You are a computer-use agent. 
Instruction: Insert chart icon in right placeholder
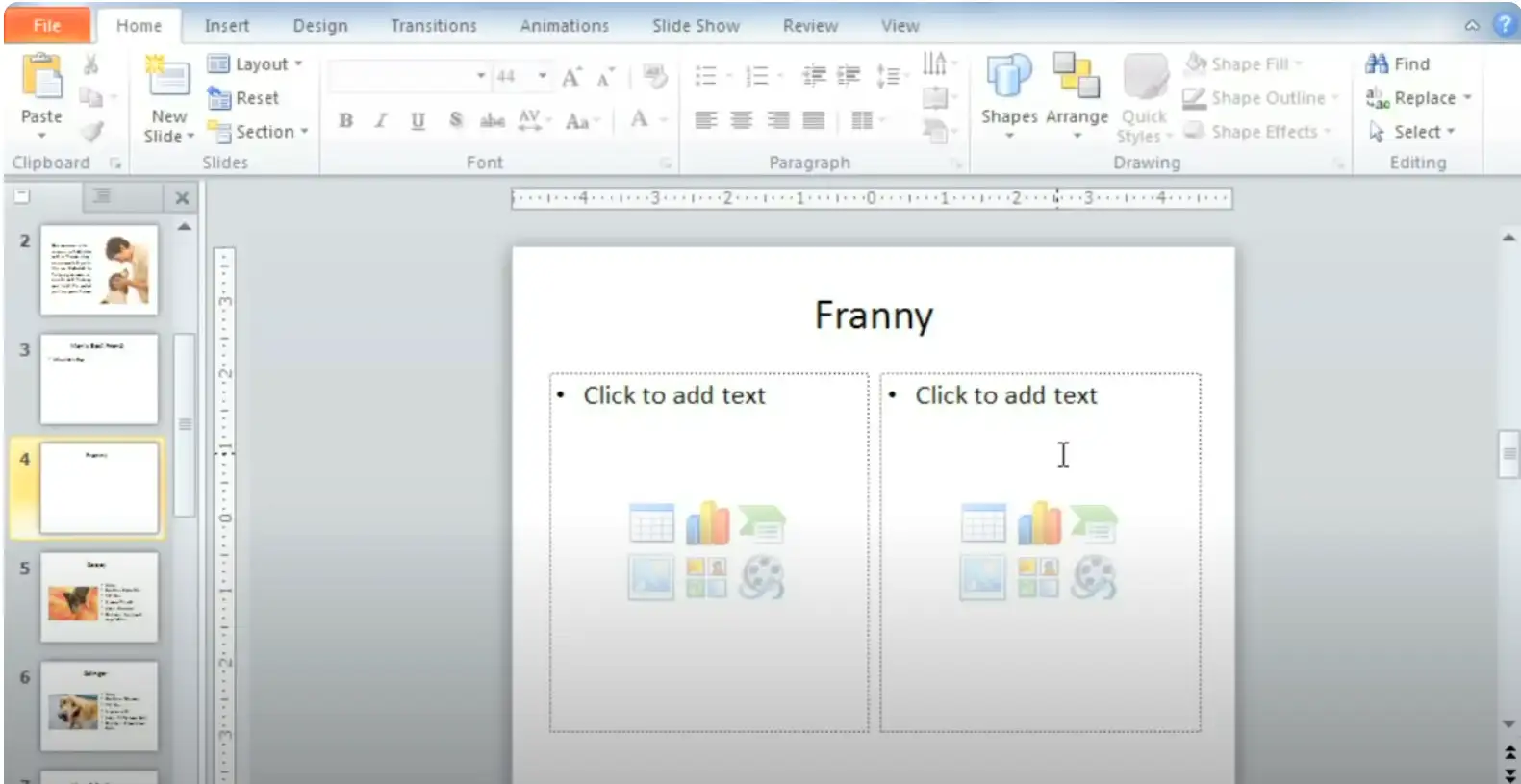tap(1039, 524)
